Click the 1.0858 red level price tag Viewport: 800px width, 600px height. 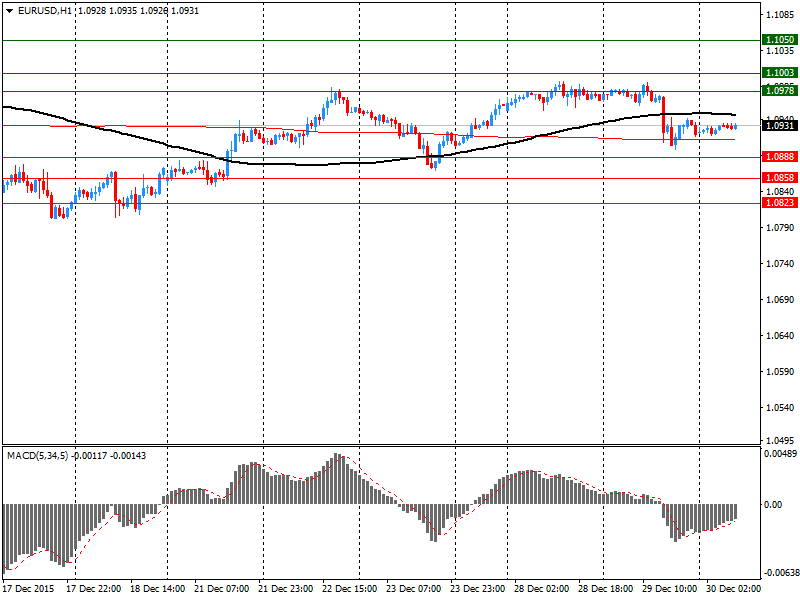pos(779,178)
